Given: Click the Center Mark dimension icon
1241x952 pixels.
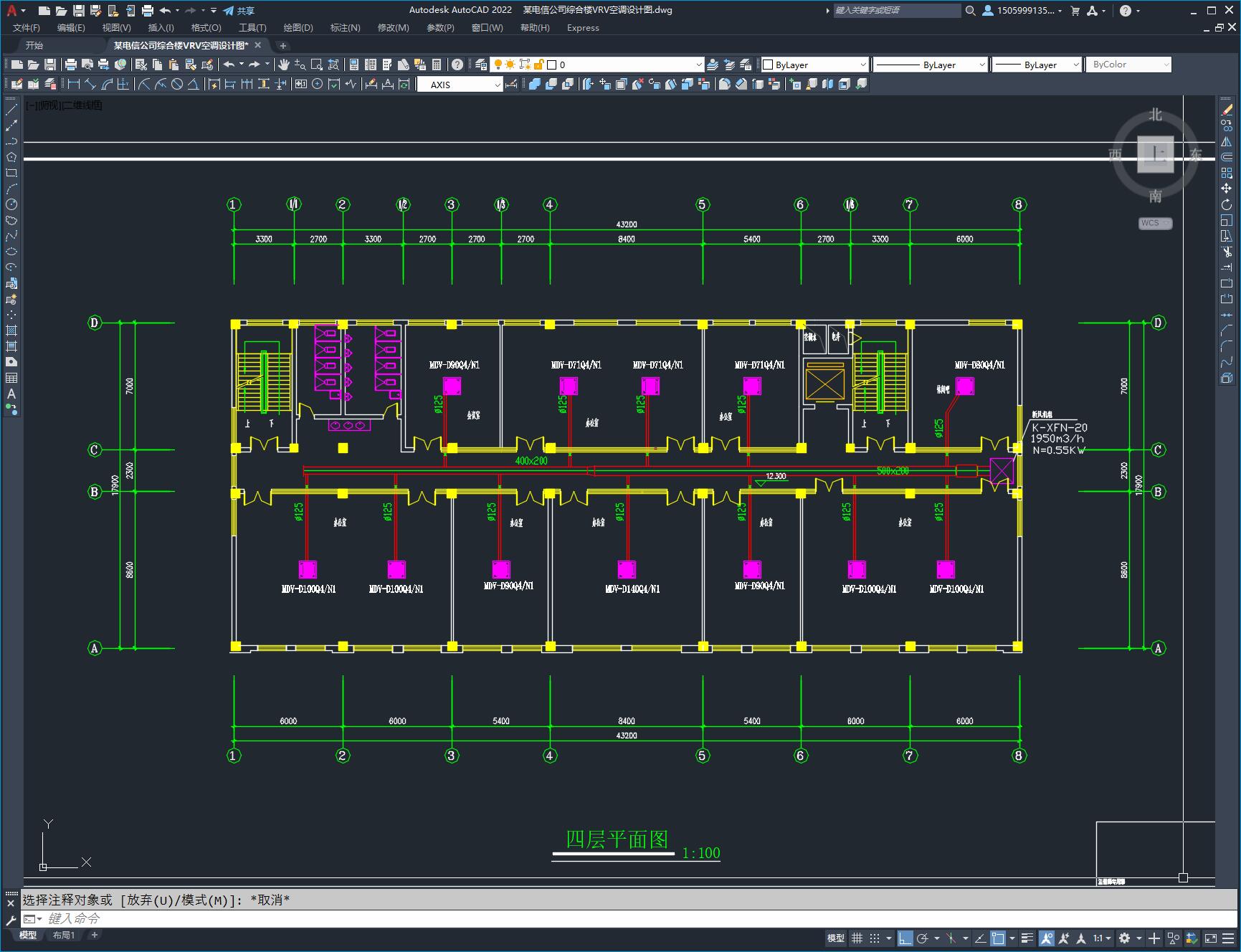Looking at the screenshot, I should [318, 85].
